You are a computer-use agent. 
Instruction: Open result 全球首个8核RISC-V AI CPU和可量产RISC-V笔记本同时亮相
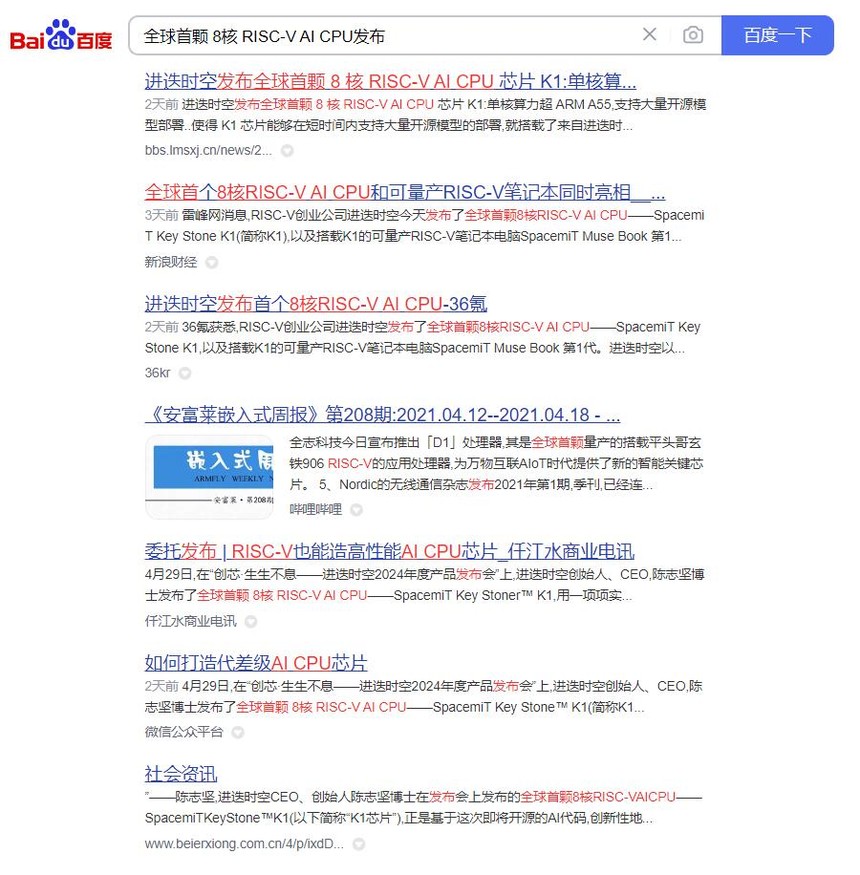(405, 193)
